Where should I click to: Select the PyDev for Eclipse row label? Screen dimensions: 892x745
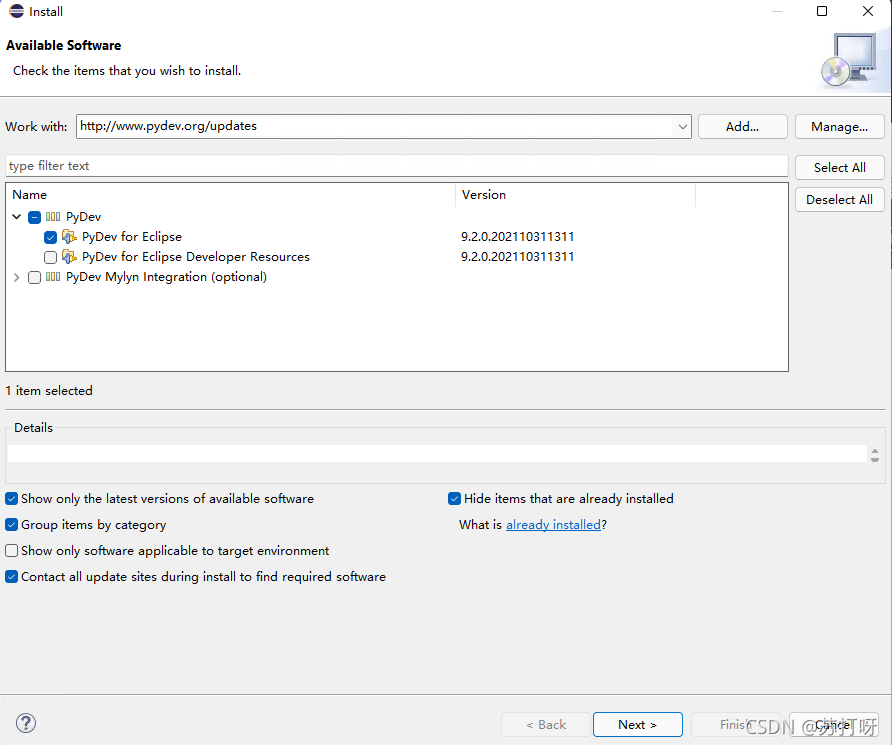click(x=131, y=237)
